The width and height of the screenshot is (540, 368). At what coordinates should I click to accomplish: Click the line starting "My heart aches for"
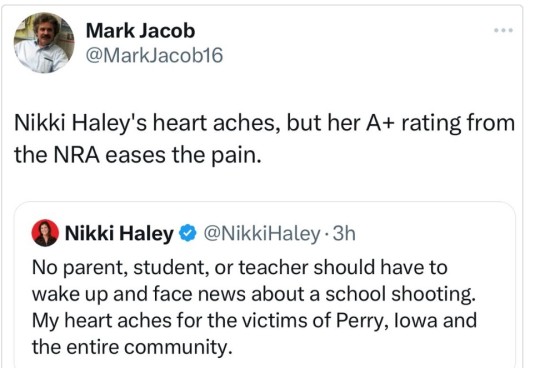[255, 320]
